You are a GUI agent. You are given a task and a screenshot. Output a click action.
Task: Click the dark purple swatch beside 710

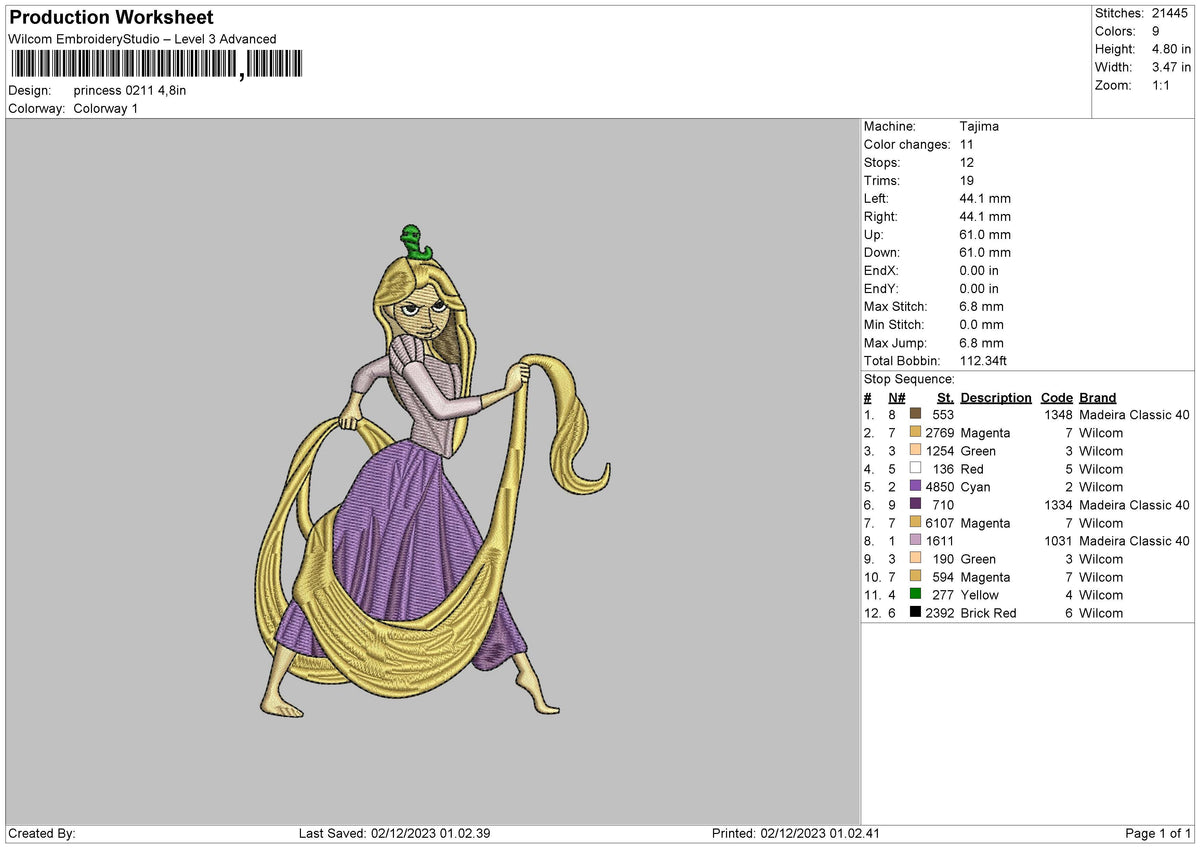(915, 504)
